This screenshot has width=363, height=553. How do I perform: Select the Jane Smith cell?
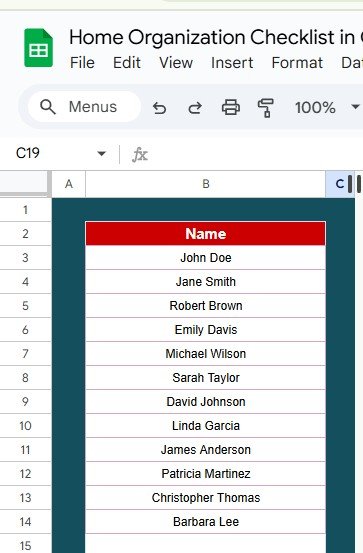point(206,281)
